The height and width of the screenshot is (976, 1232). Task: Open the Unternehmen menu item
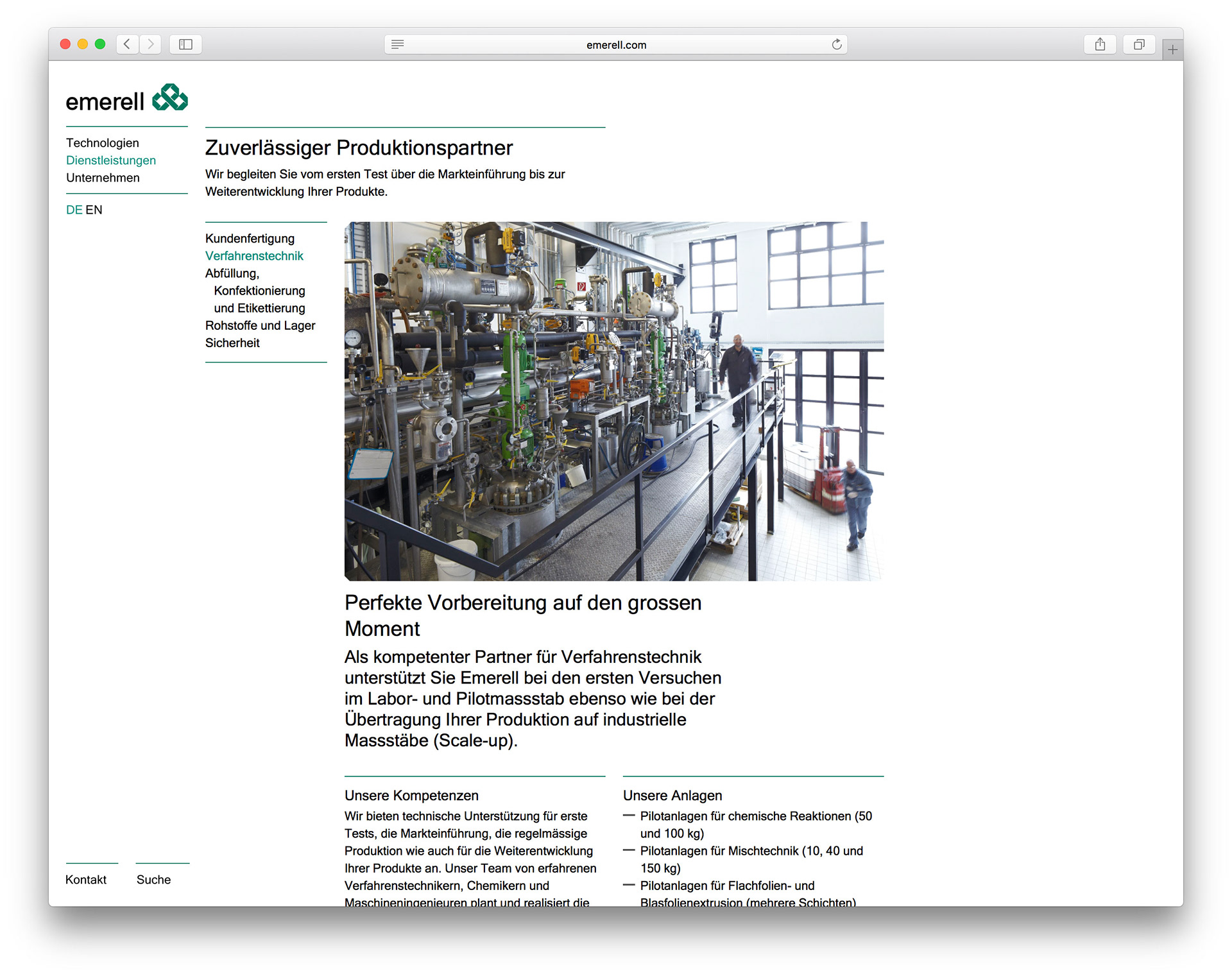tap(103, 178)
